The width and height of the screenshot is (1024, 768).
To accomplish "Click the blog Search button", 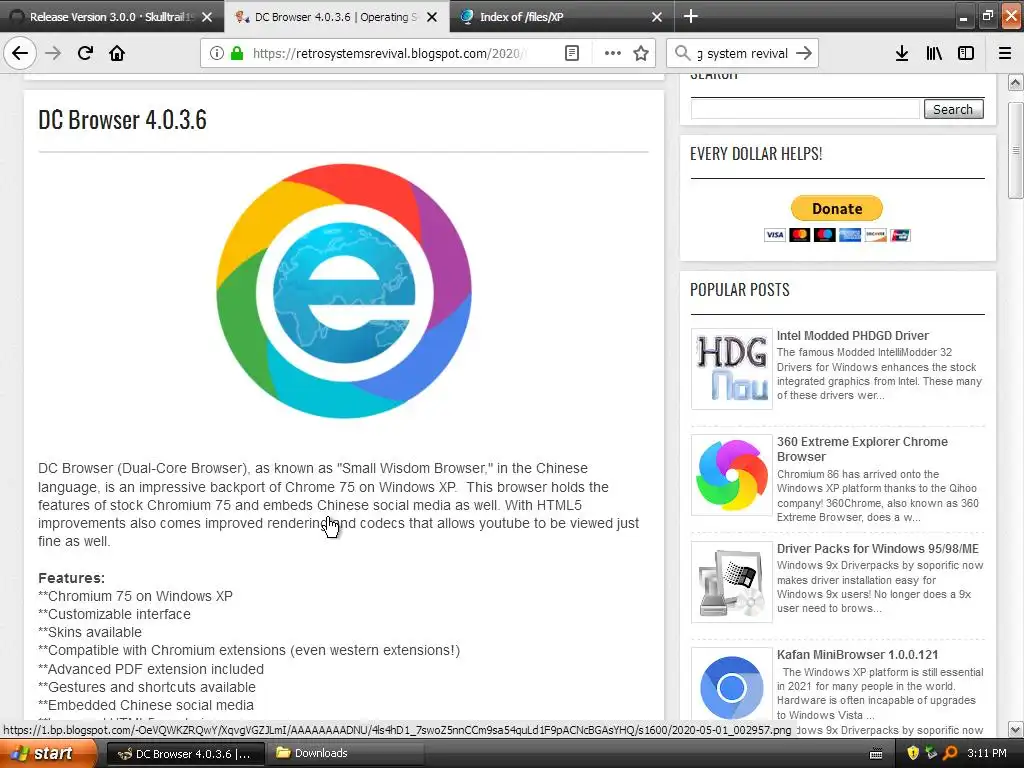I will point(953,109).
